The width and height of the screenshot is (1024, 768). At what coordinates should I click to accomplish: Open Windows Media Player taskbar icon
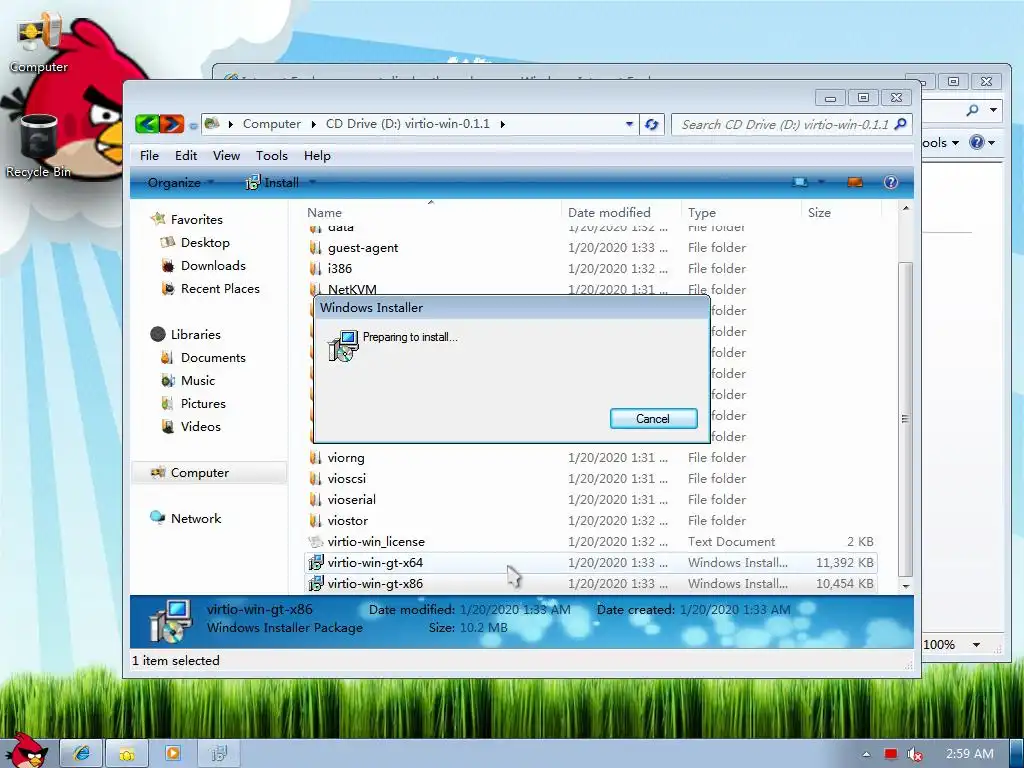pos(173,754)
